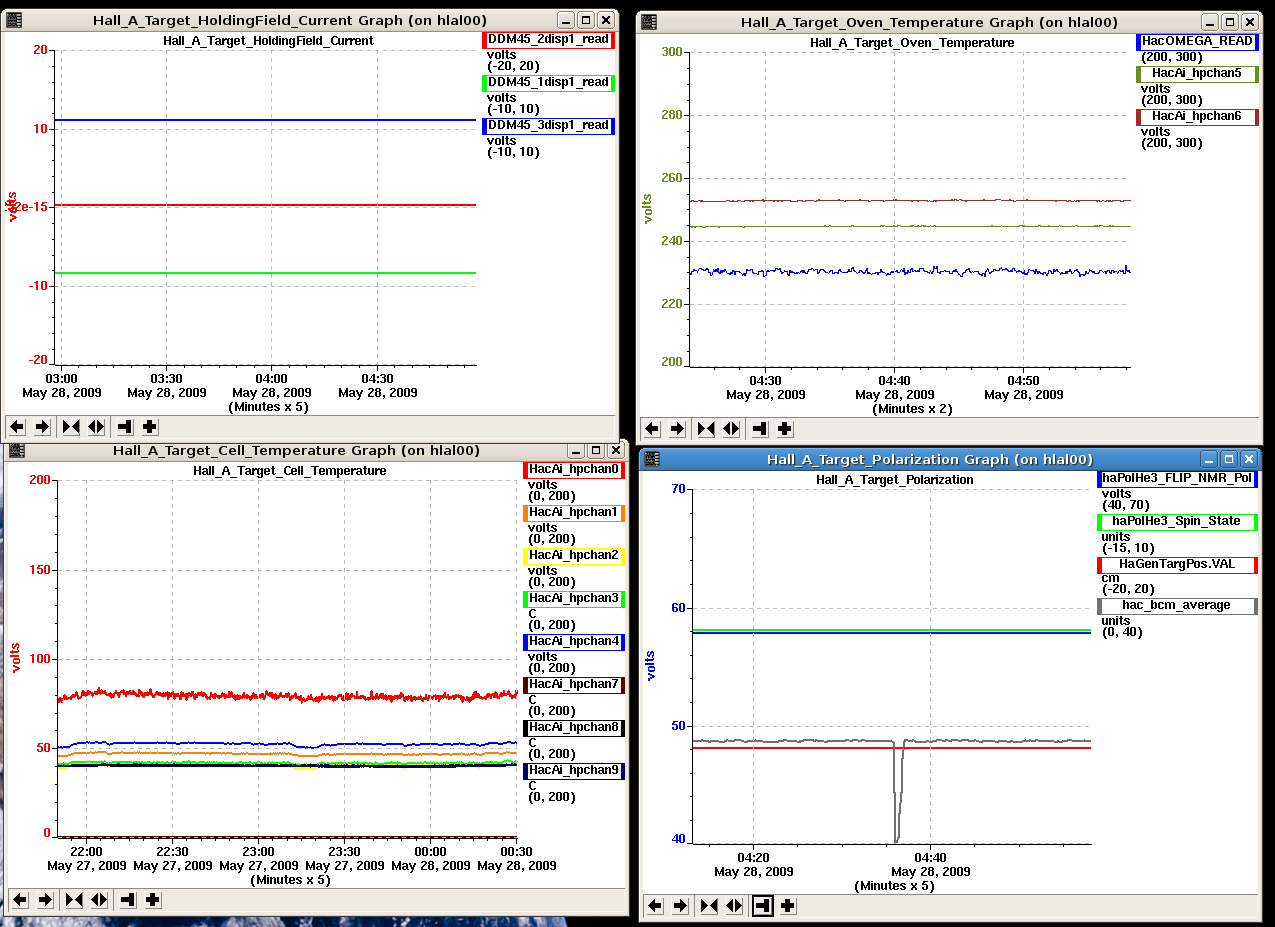1275x927 pixels.
Task: Select DDM45_2disp1_read legend entry
Action: [549, 40]
